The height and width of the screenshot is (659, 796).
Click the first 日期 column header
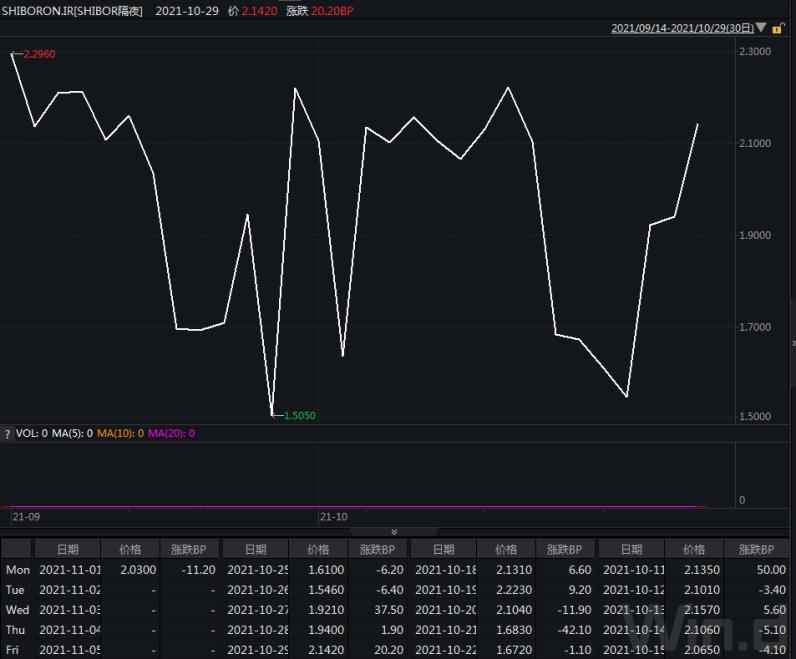pos(68,549)
